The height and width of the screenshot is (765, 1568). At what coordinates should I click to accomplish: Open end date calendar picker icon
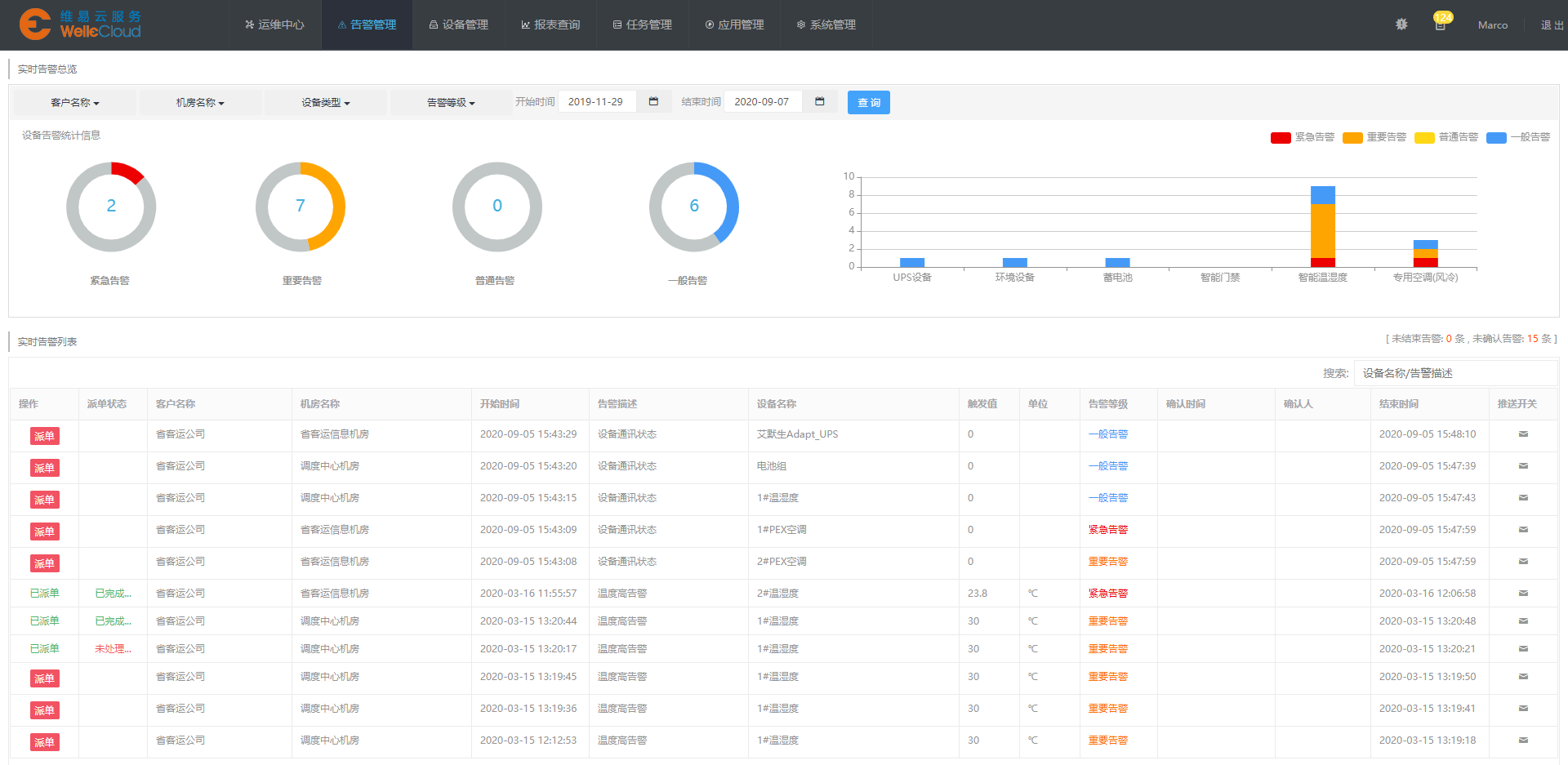(820, 101)
